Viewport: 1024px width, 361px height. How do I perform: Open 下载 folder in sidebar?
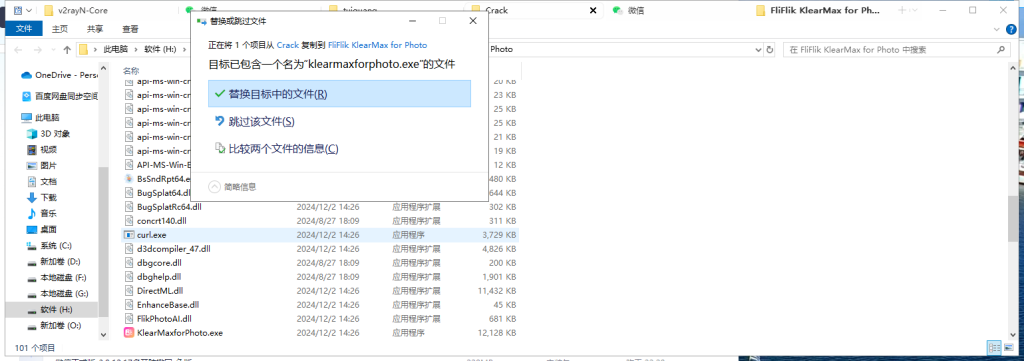[x=42, y=197]
